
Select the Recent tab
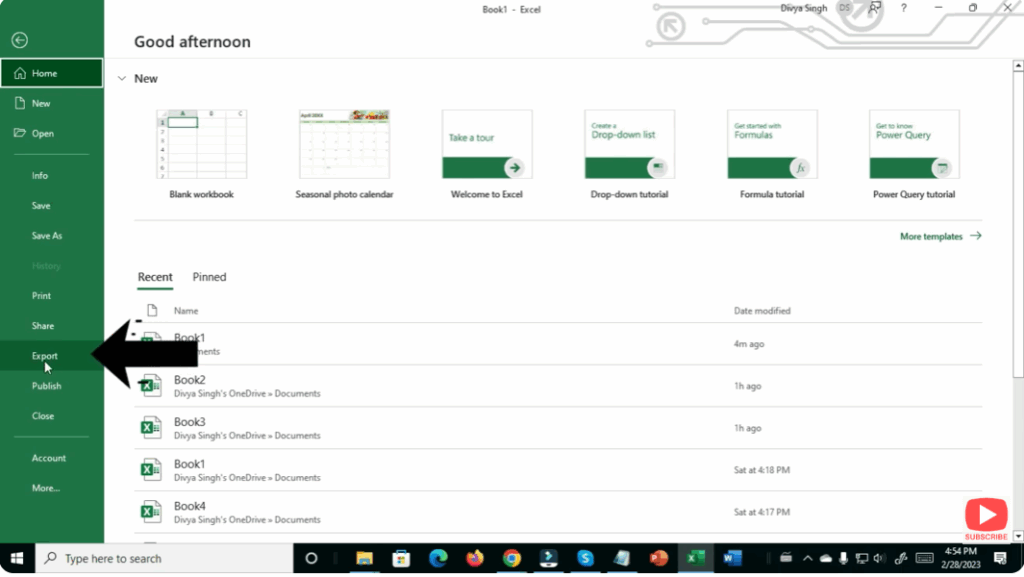click(155, 277)
